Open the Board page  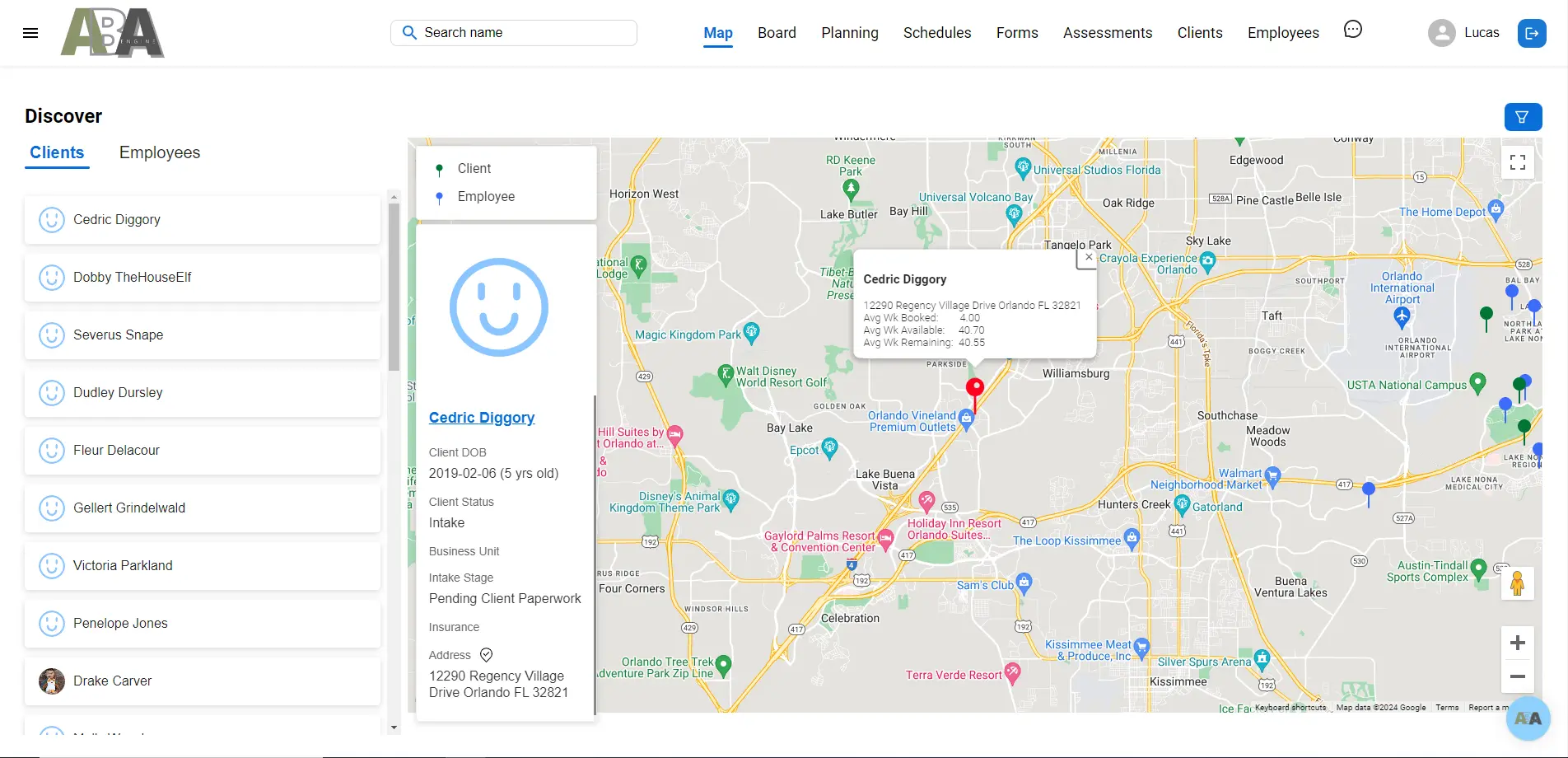(777, 33)
